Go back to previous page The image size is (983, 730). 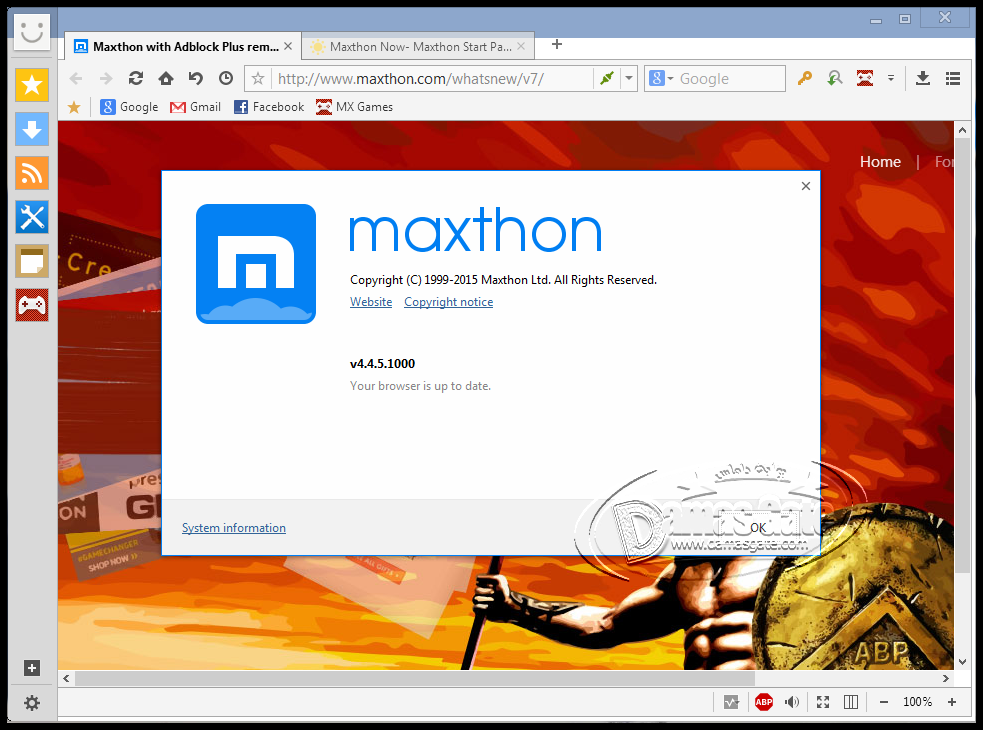pos(76,78)
